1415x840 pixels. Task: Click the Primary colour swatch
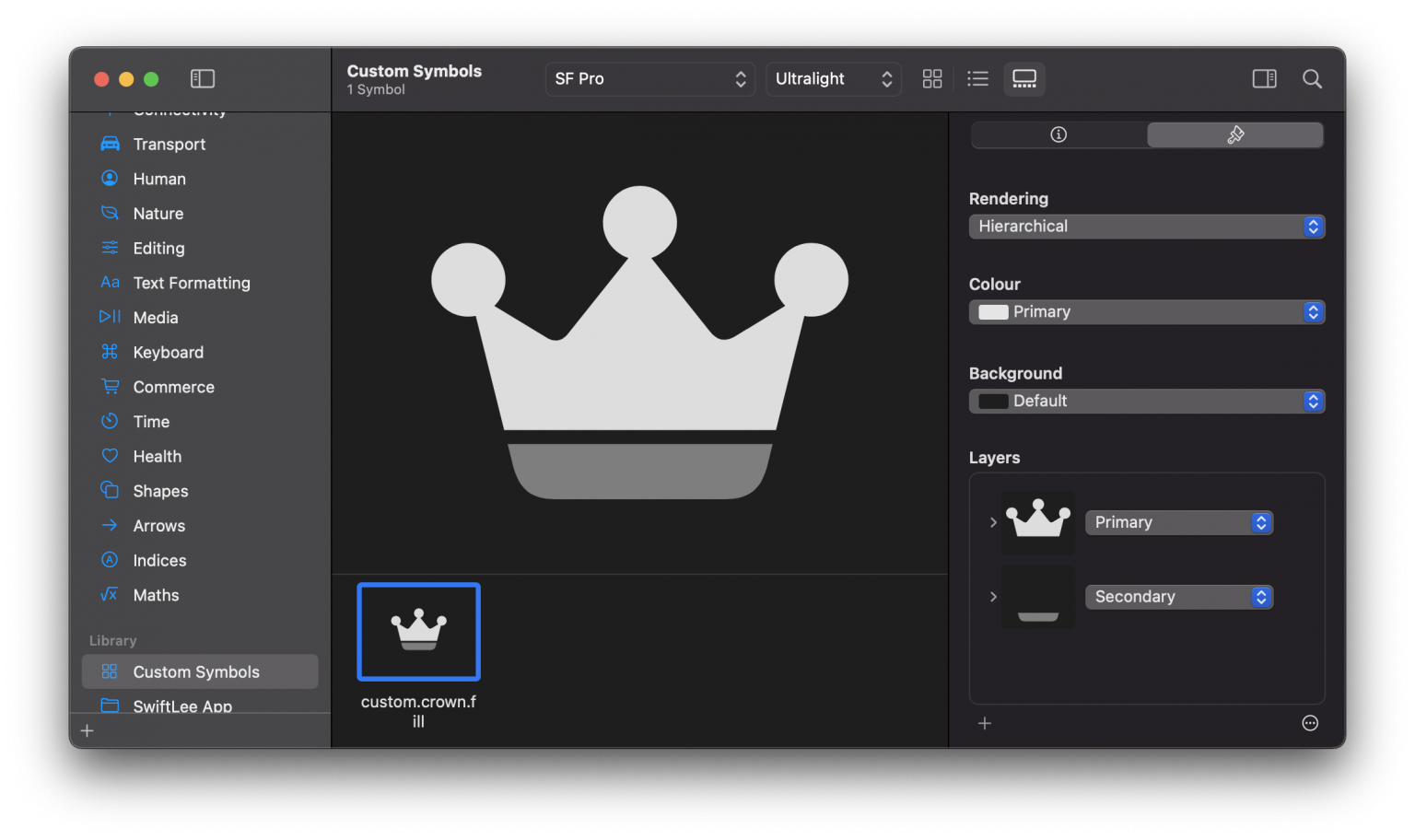click(993, 312)
